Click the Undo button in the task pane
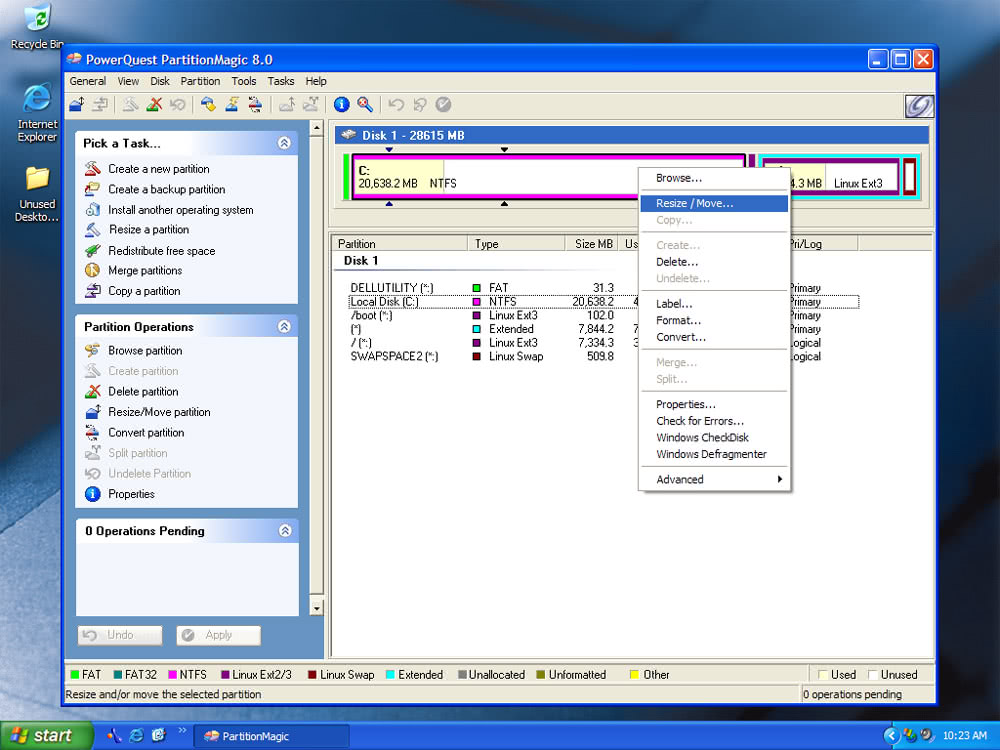Screen dimensions: 1000x750 point(120,635)
